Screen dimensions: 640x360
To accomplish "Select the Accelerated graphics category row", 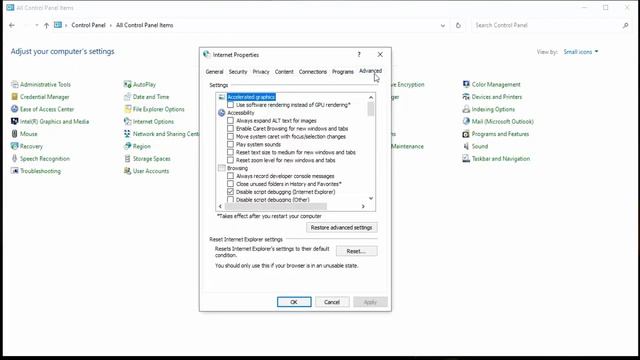I will [x=251, y=97].
